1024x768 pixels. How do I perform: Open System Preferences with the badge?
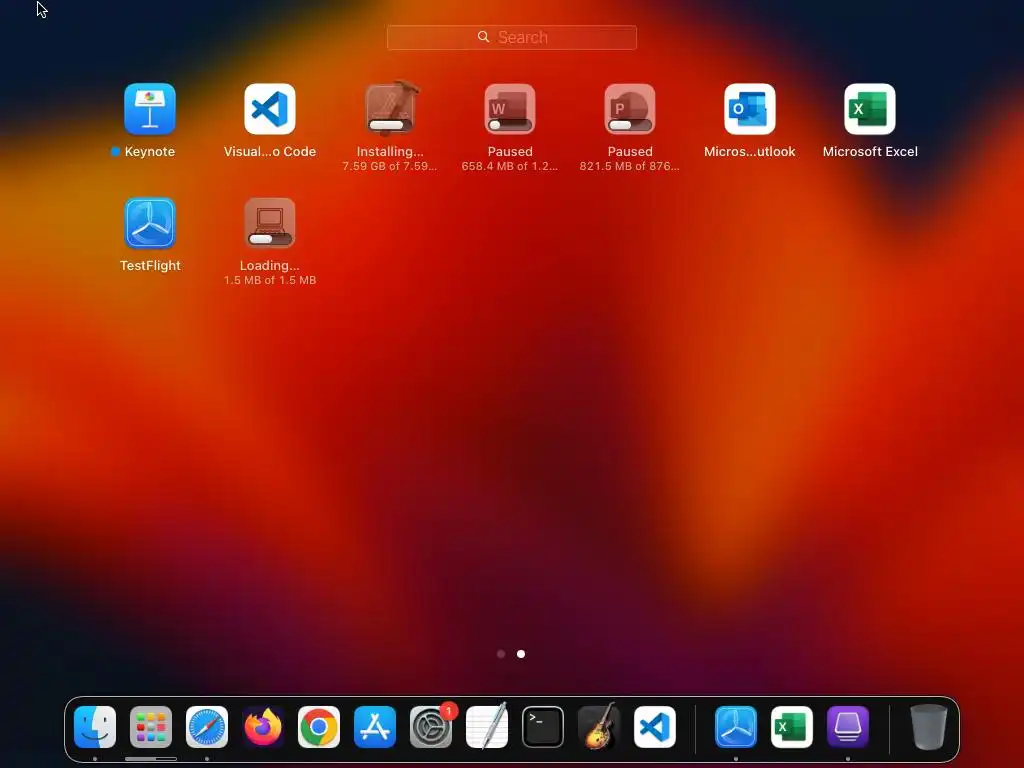click(x=431, y=727)
